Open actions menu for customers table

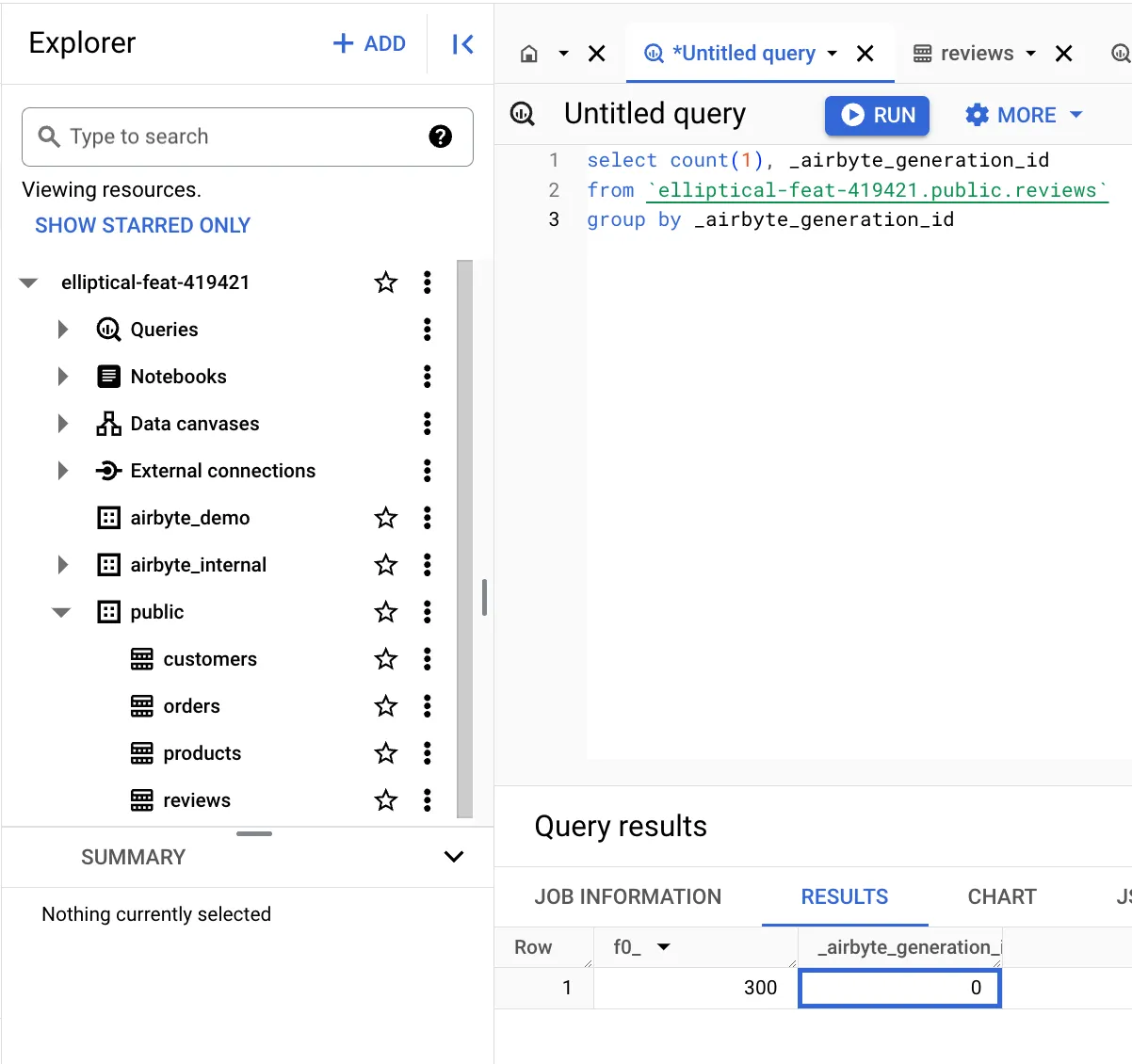click(x=428, y=659)
